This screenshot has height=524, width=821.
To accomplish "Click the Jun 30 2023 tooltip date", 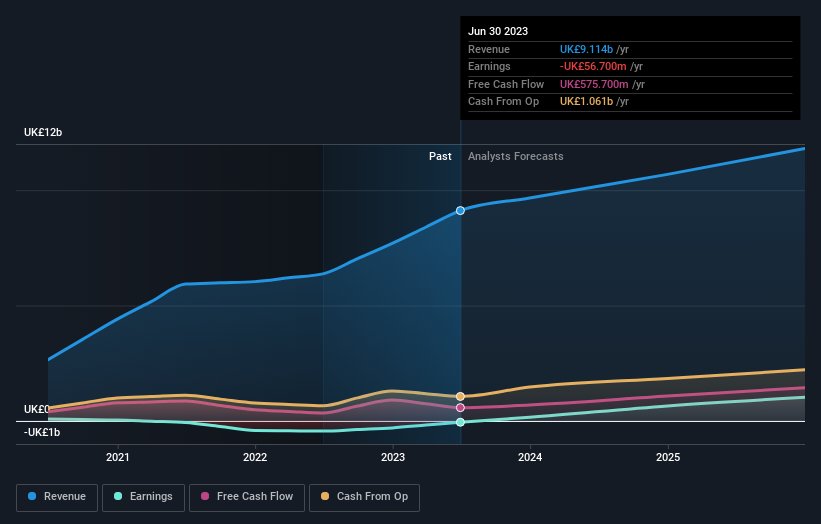I will (498, 31).
